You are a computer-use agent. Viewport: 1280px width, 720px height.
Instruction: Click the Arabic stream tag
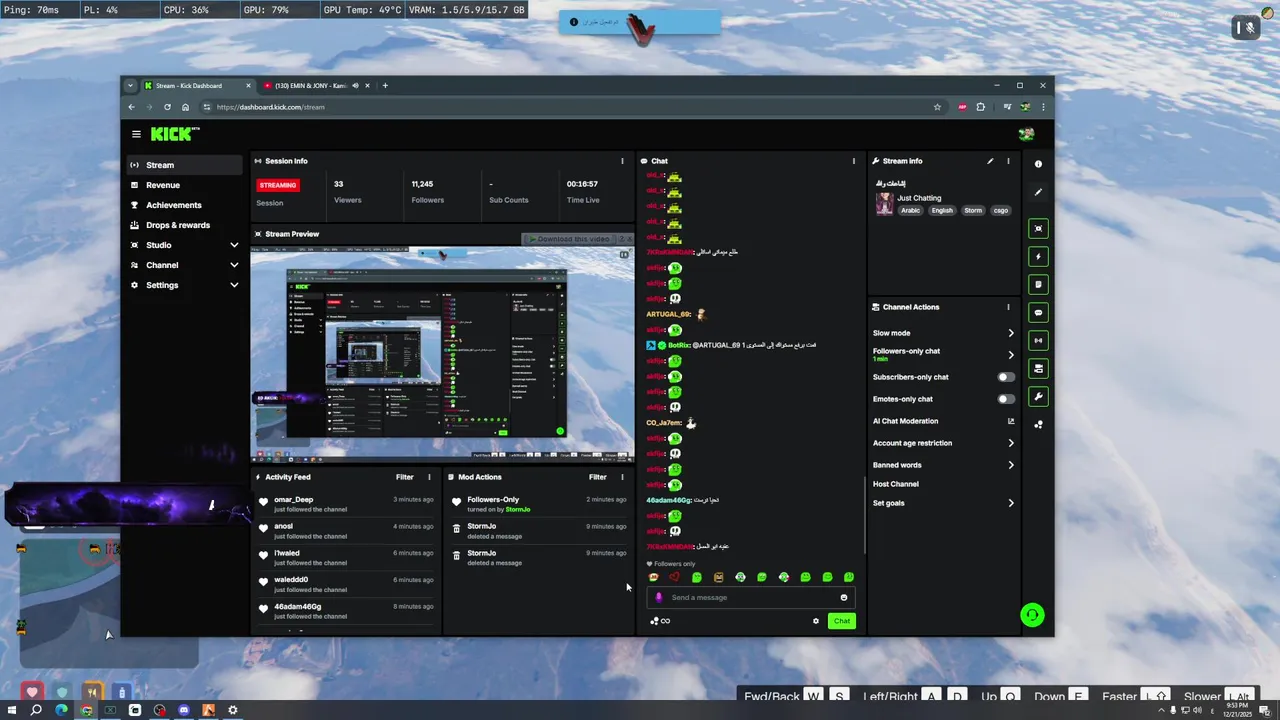tap(910, 211)
